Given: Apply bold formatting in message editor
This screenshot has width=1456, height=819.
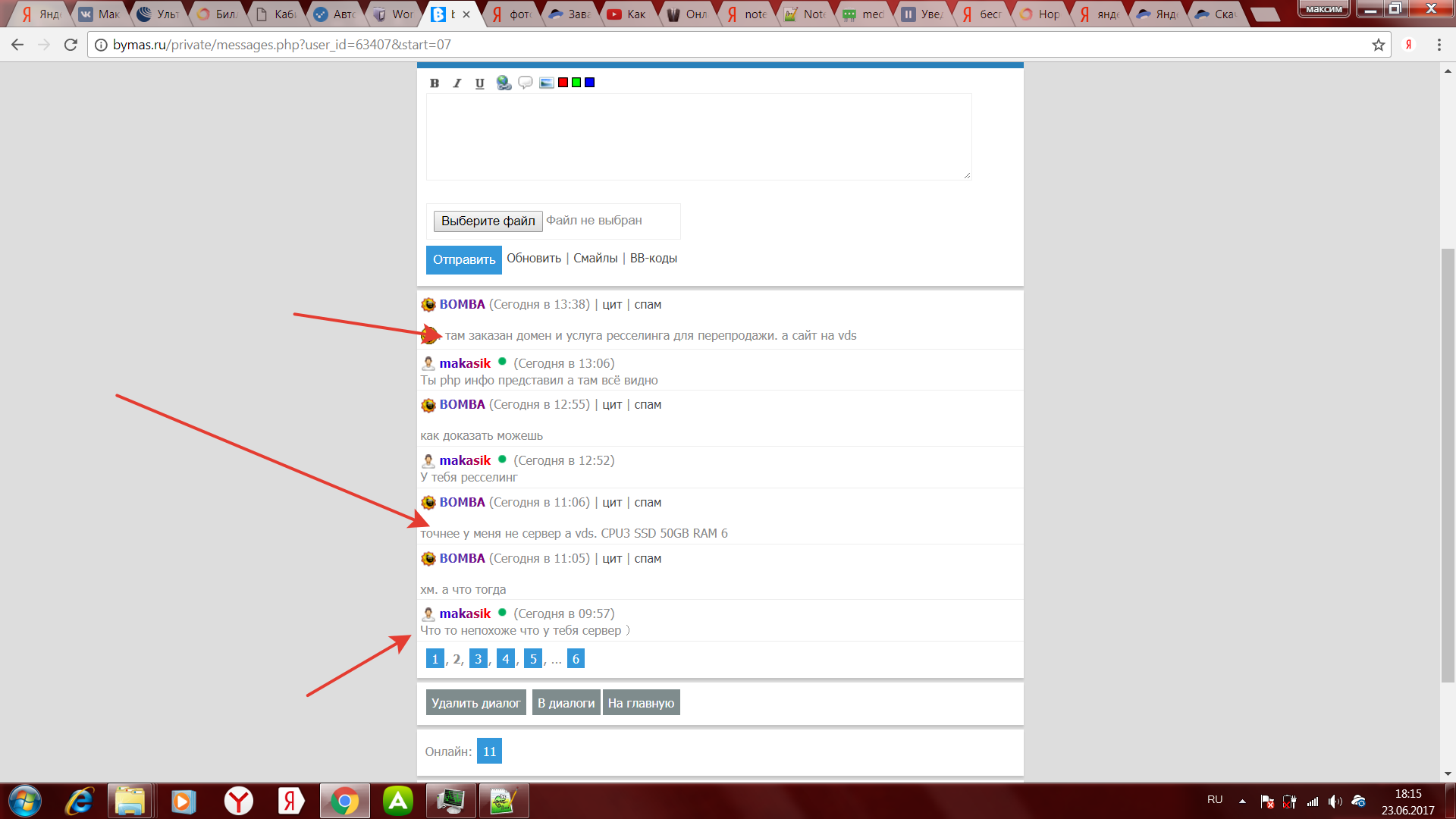Looking at the screenshot, I should coord(435,83).
